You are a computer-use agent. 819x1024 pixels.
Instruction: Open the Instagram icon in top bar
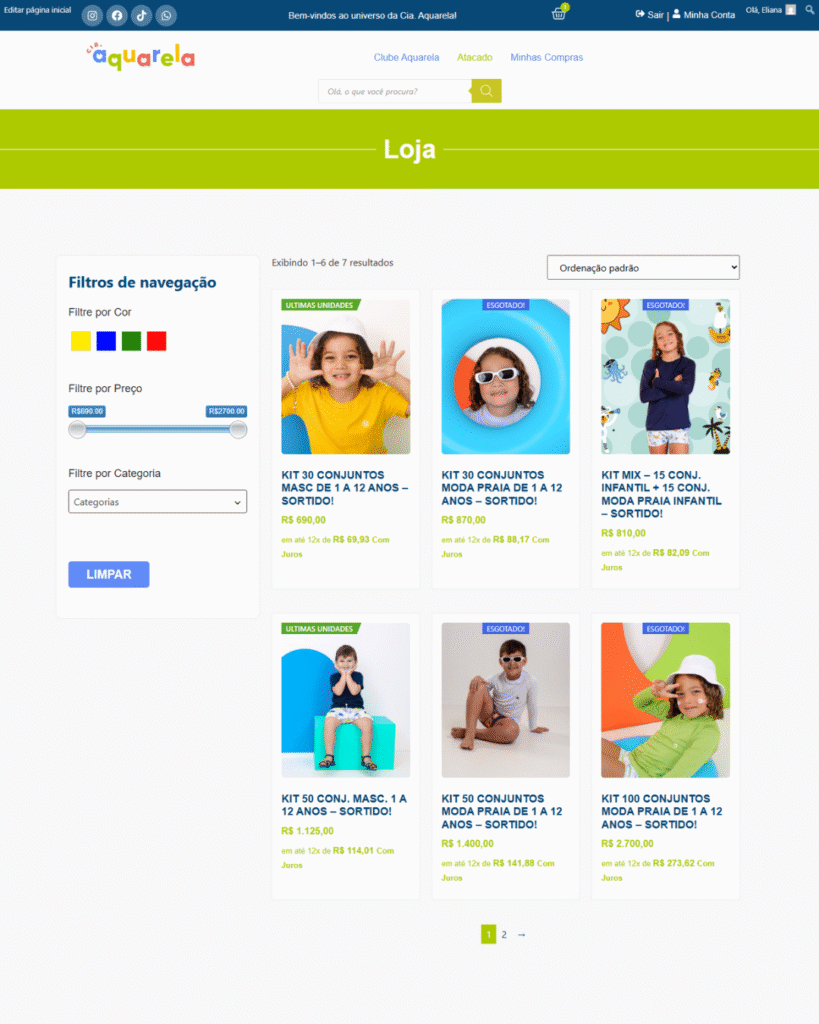click(92, 16)
